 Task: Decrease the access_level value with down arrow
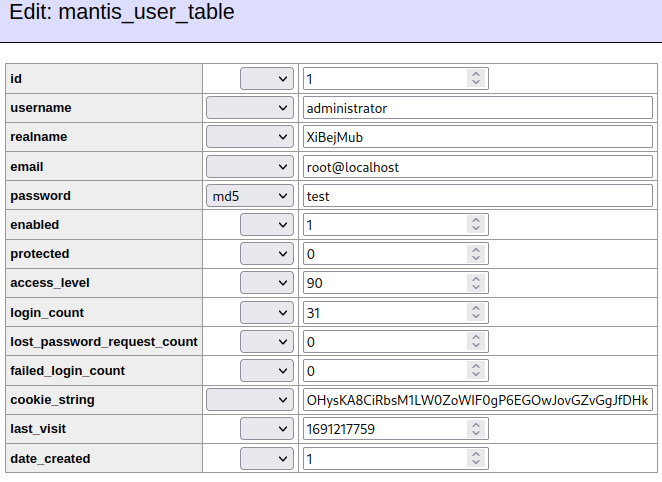[x=476, y=287]
